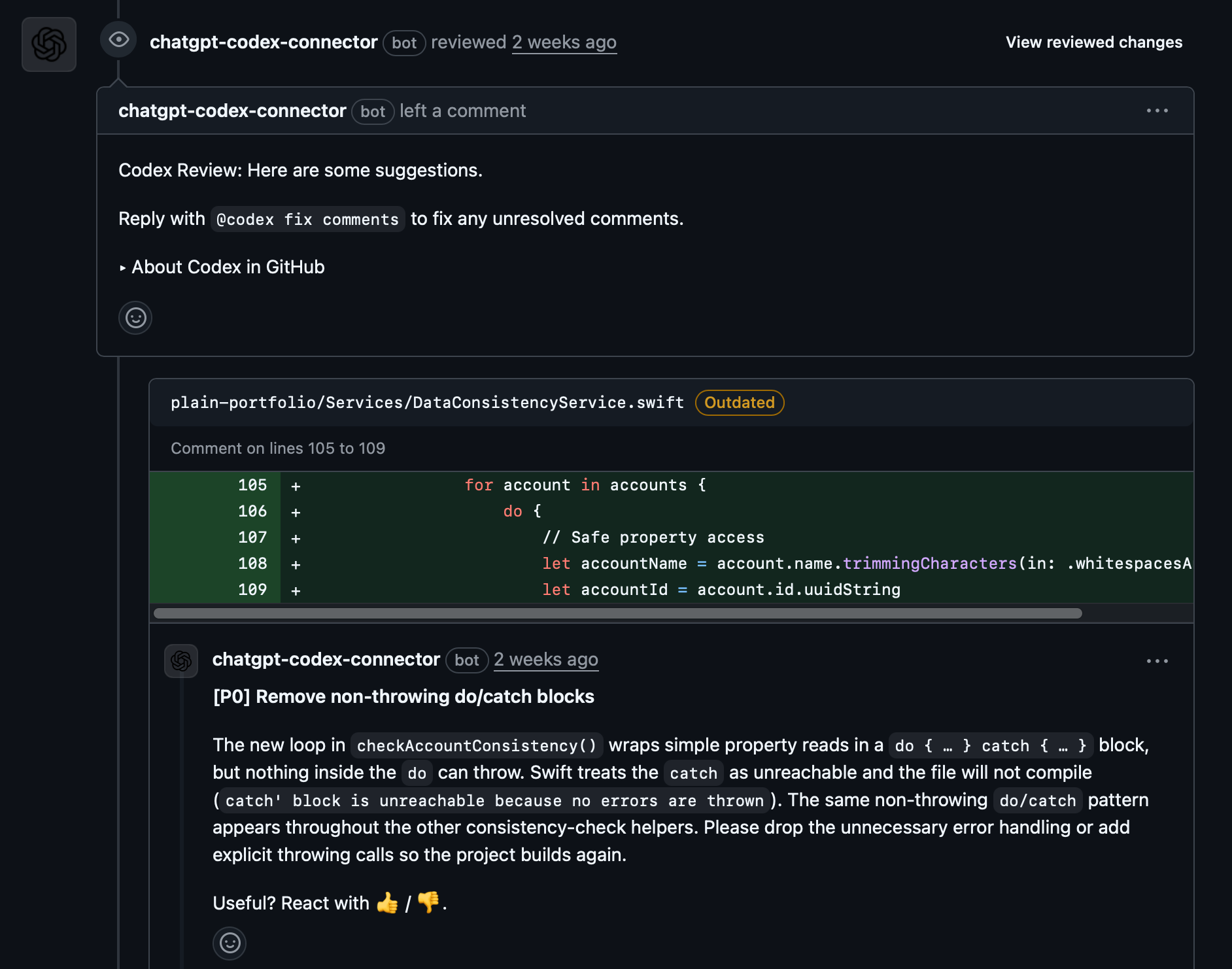Open DataConsistencyService.swift file path link
This screenshot has width=1232, height=969.
pyautogui.click(x=427, y=403)
